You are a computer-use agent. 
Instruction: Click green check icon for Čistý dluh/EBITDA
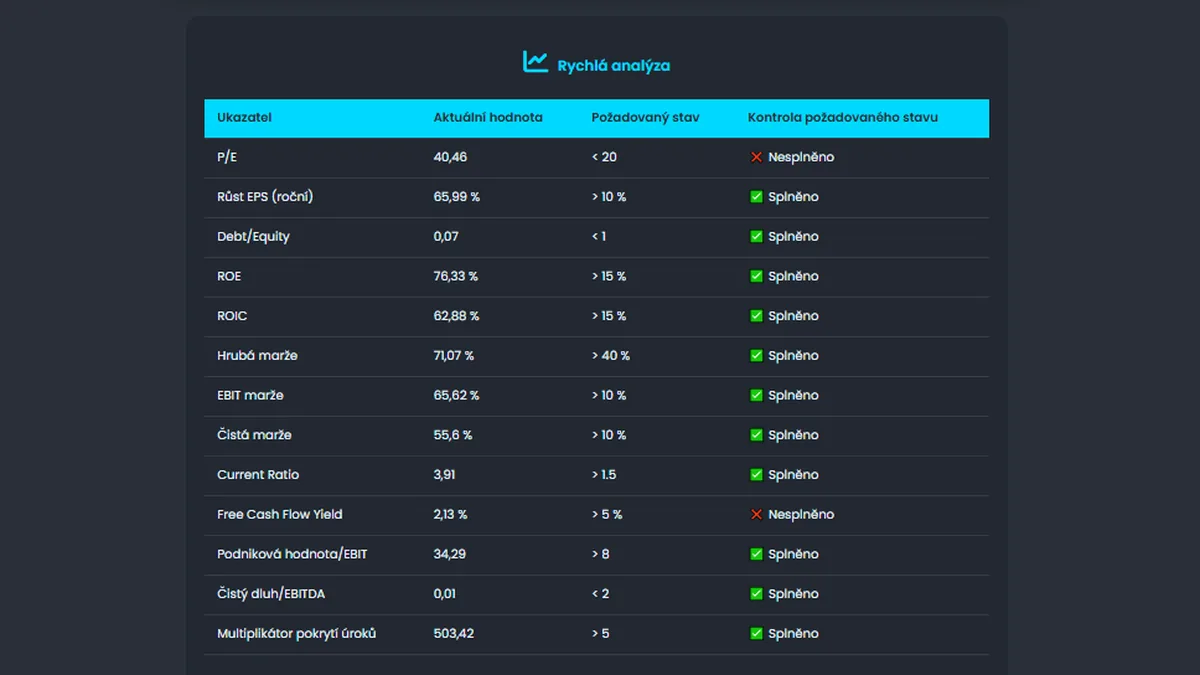757,594
